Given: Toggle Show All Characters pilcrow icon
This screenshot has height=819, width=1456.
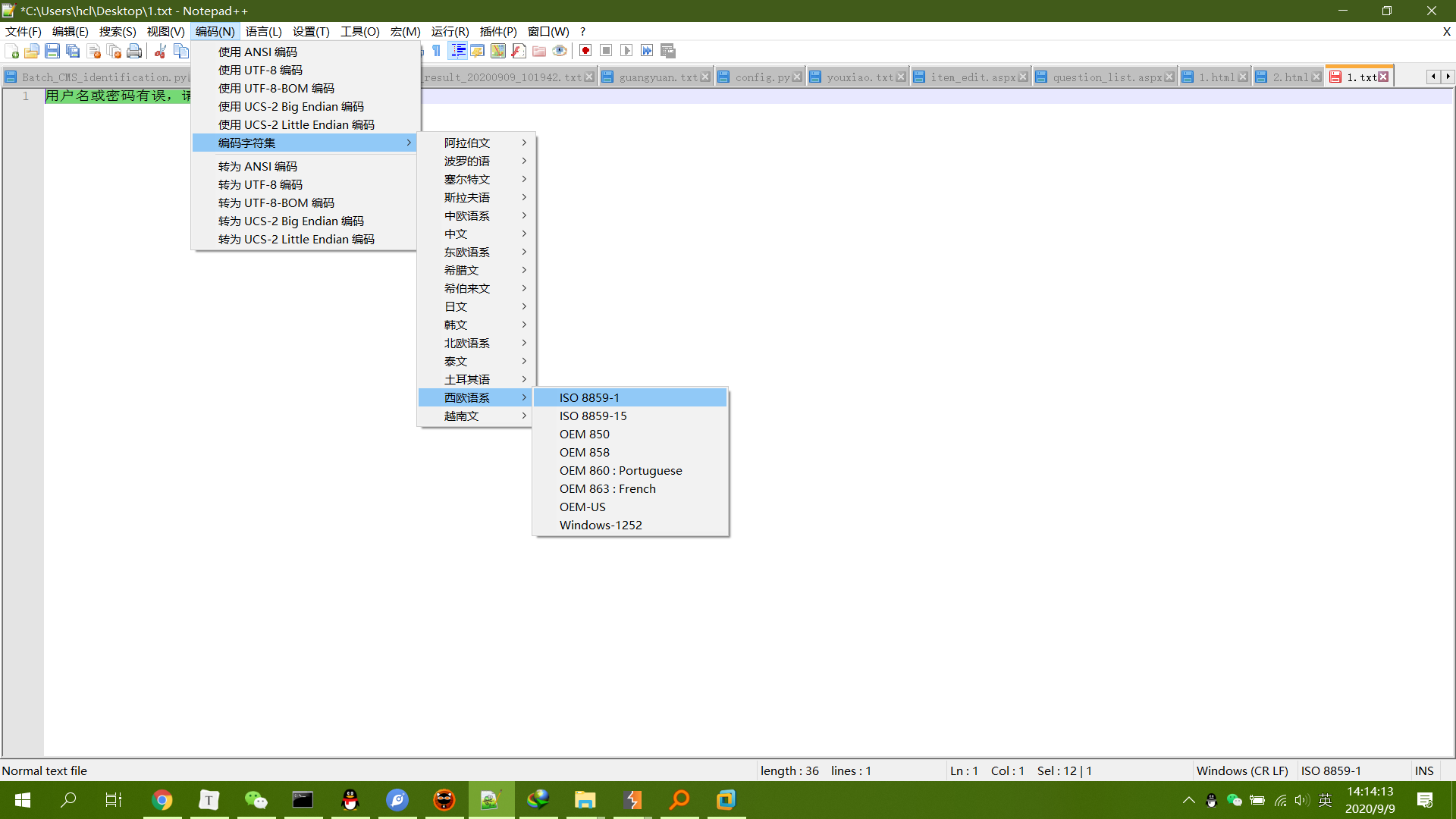Looking at the screenshot, I should click(x=437, y=51).
